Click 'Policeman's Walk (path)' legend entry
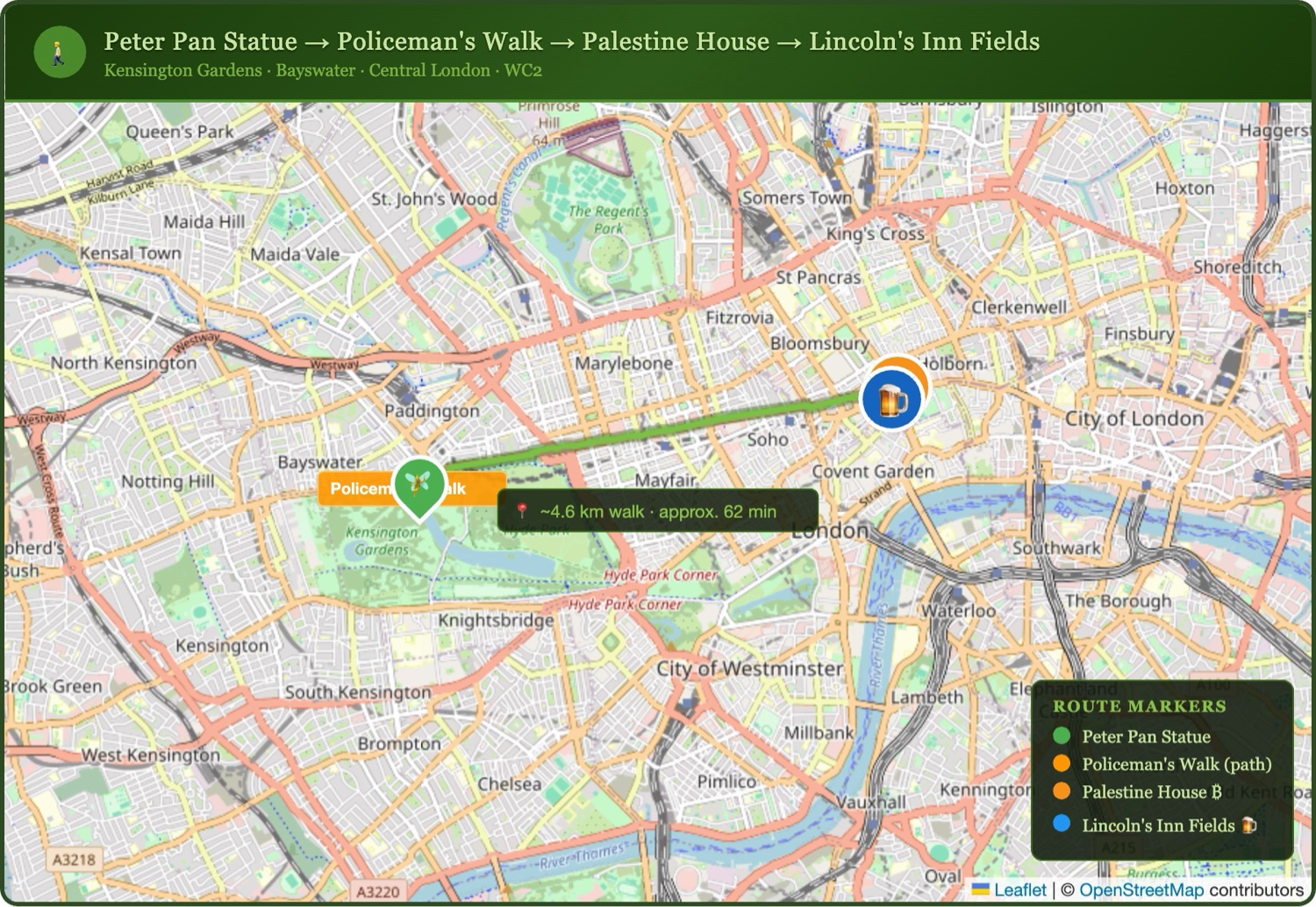This screenshot has height=907, width=1316. (1177, 764)
